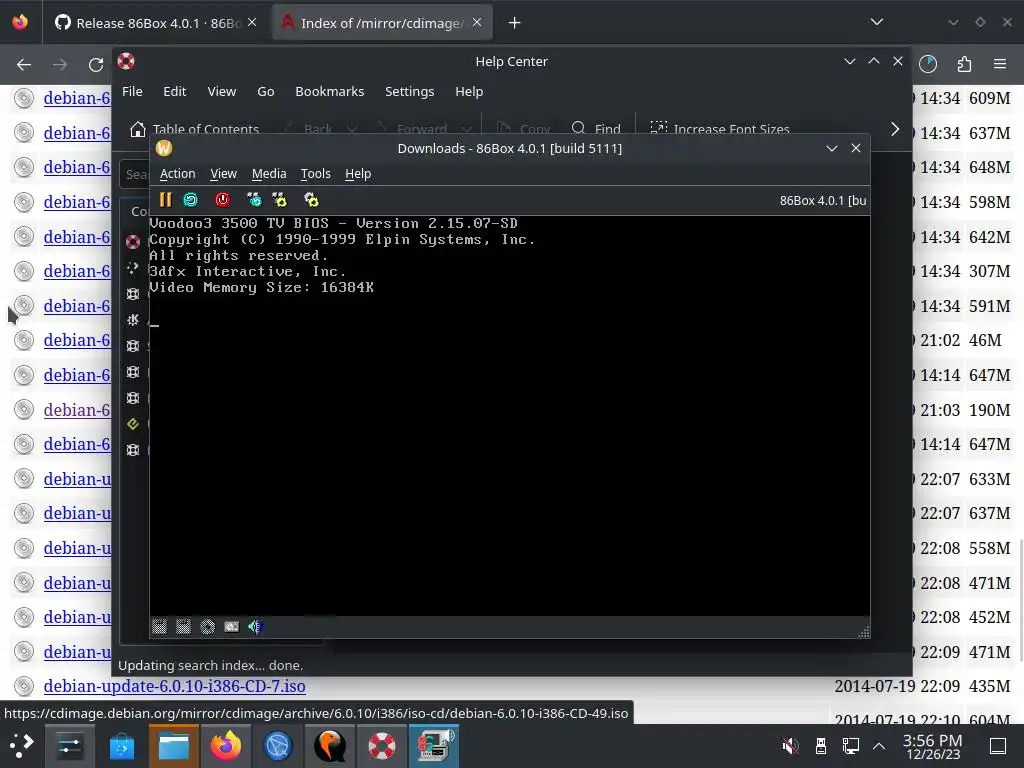This screenshot has width=1024, height=768.
Task: Open Help Center File menu
Action: pos(132,91)
